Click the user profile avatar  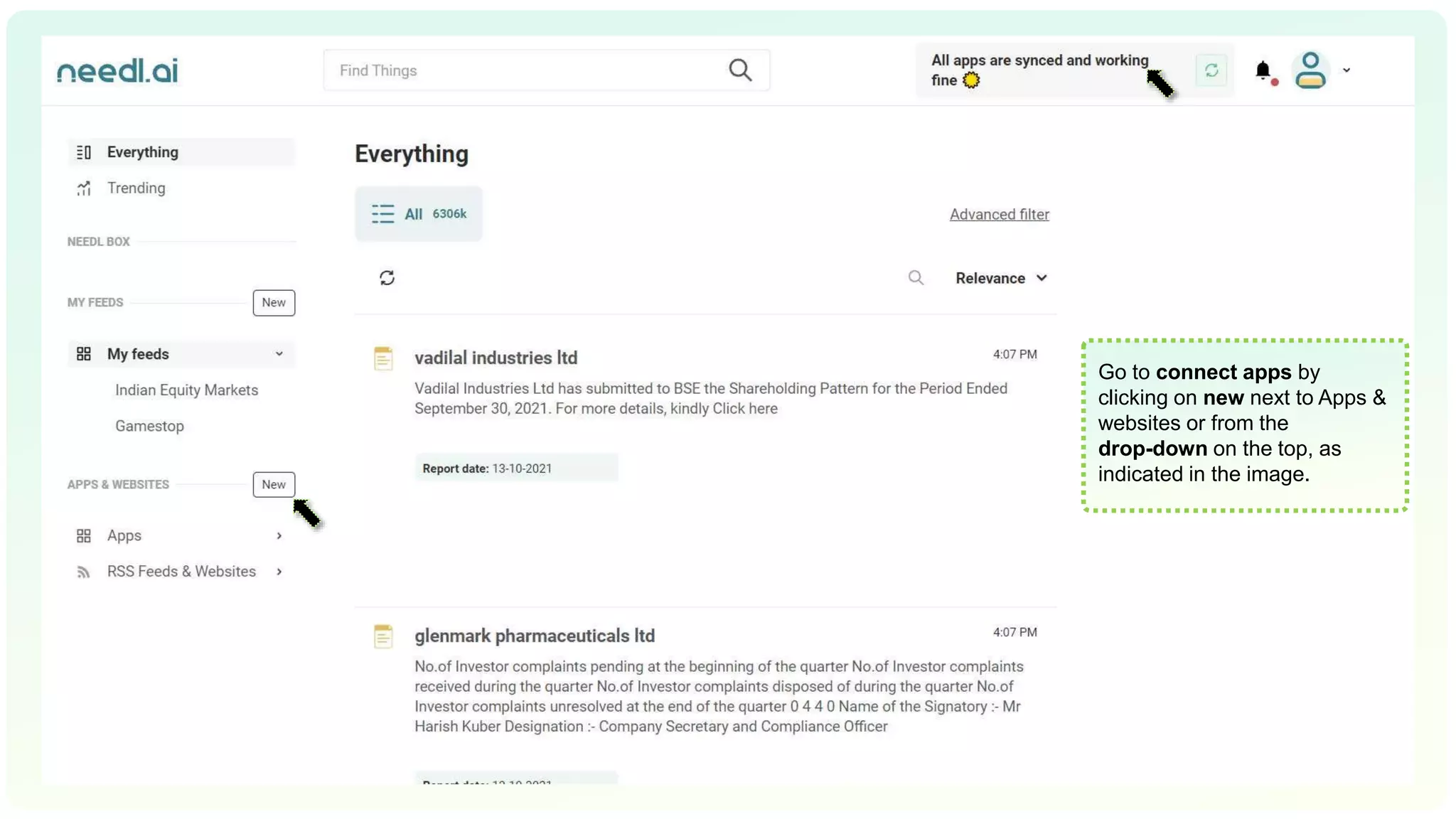point(1310,70)
